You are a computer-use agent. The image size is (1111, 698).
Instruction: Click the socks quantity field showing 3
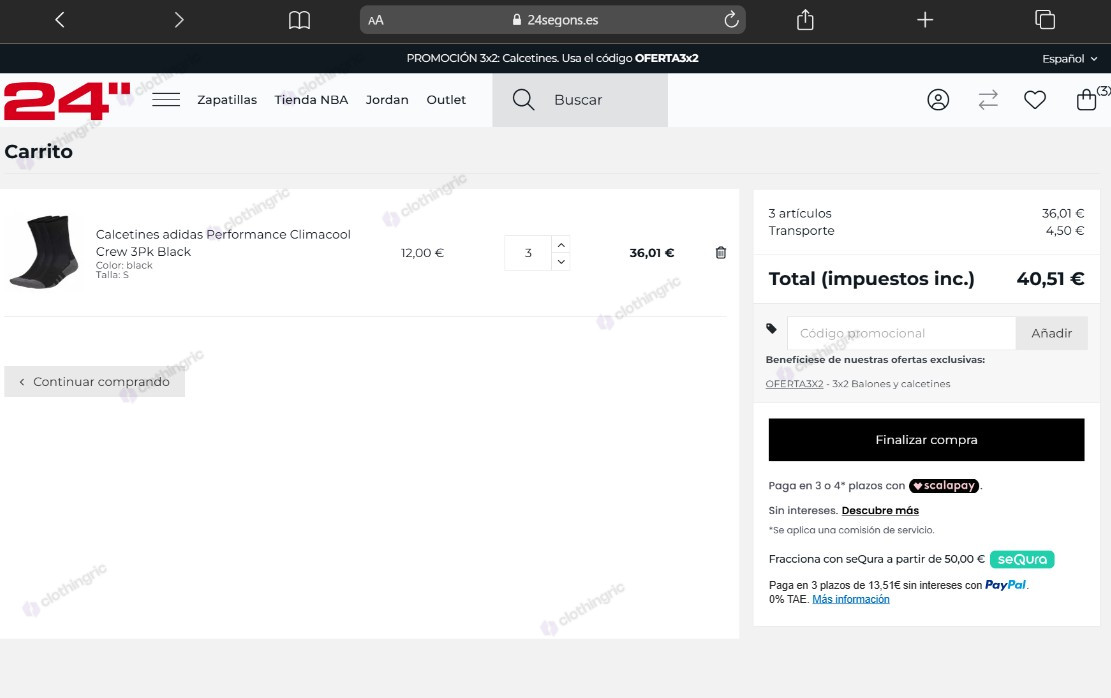coord(528,253)
